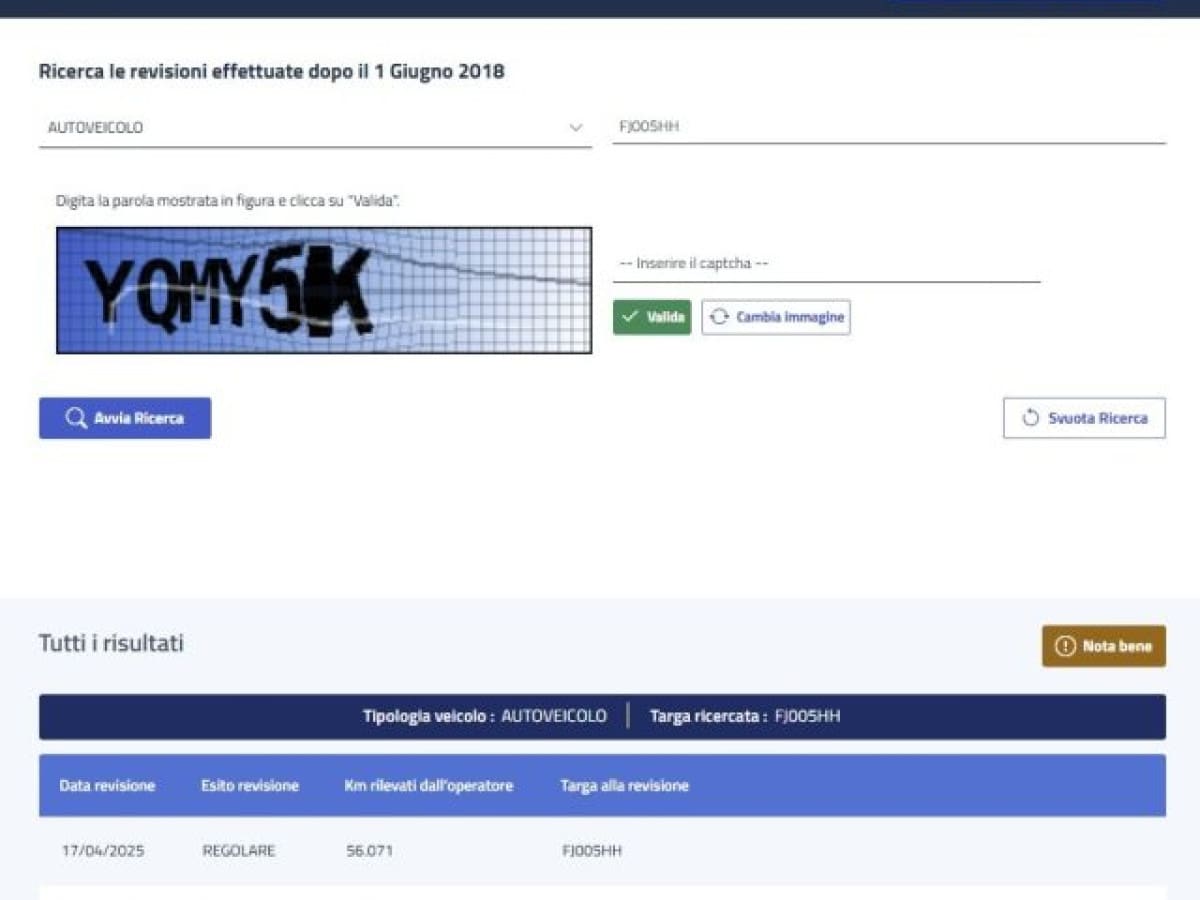Click the Targa alla revisione column header

coord(624,786)
